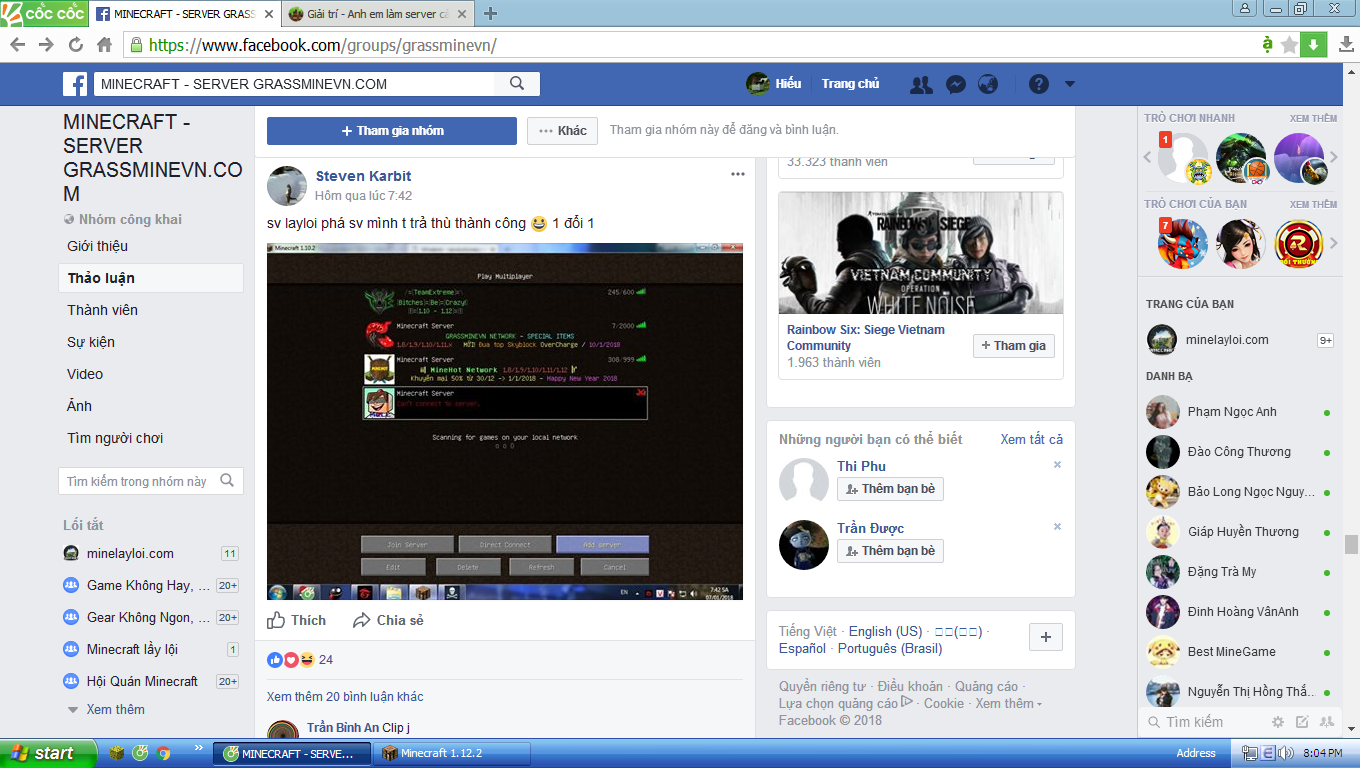Viewport: 1360px width, 768px height.
Task: Click the search magnifier in Facebook bar
Action: pyautogui.click(x=517, y=84)
